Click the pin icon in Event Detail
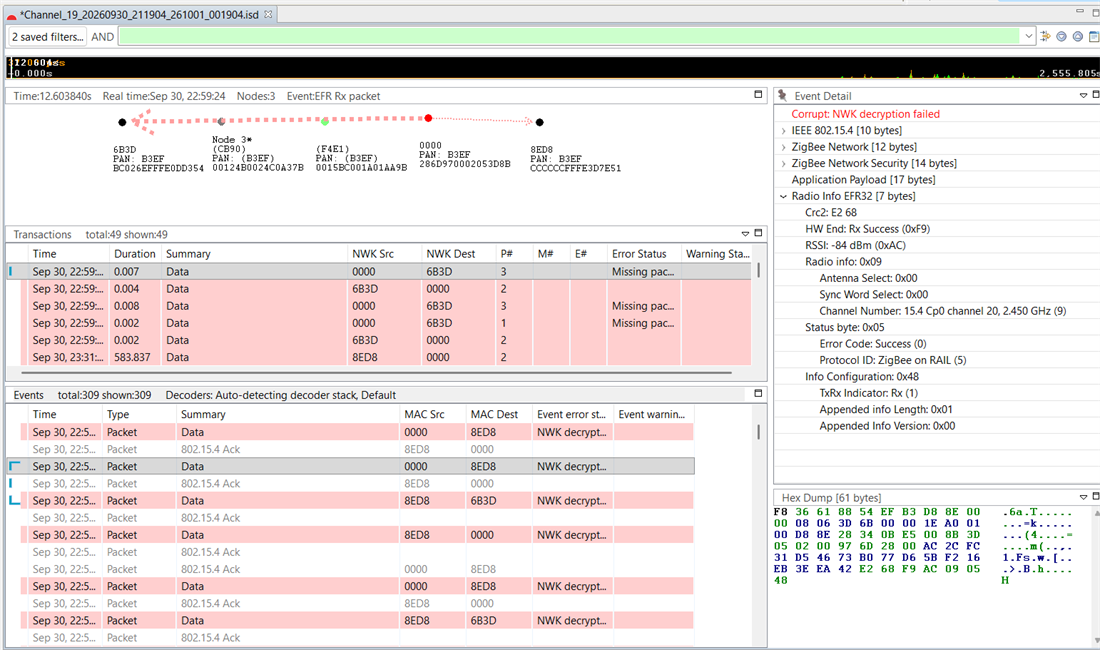Viewport: 1100px width, 650px height. [782, 95]
